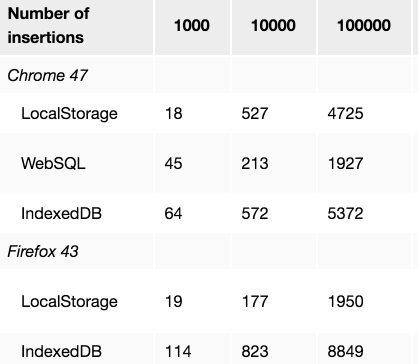The image size is (418, 364).
Task: Click the cell with value 5372
Action: click(x=345, y=213)
